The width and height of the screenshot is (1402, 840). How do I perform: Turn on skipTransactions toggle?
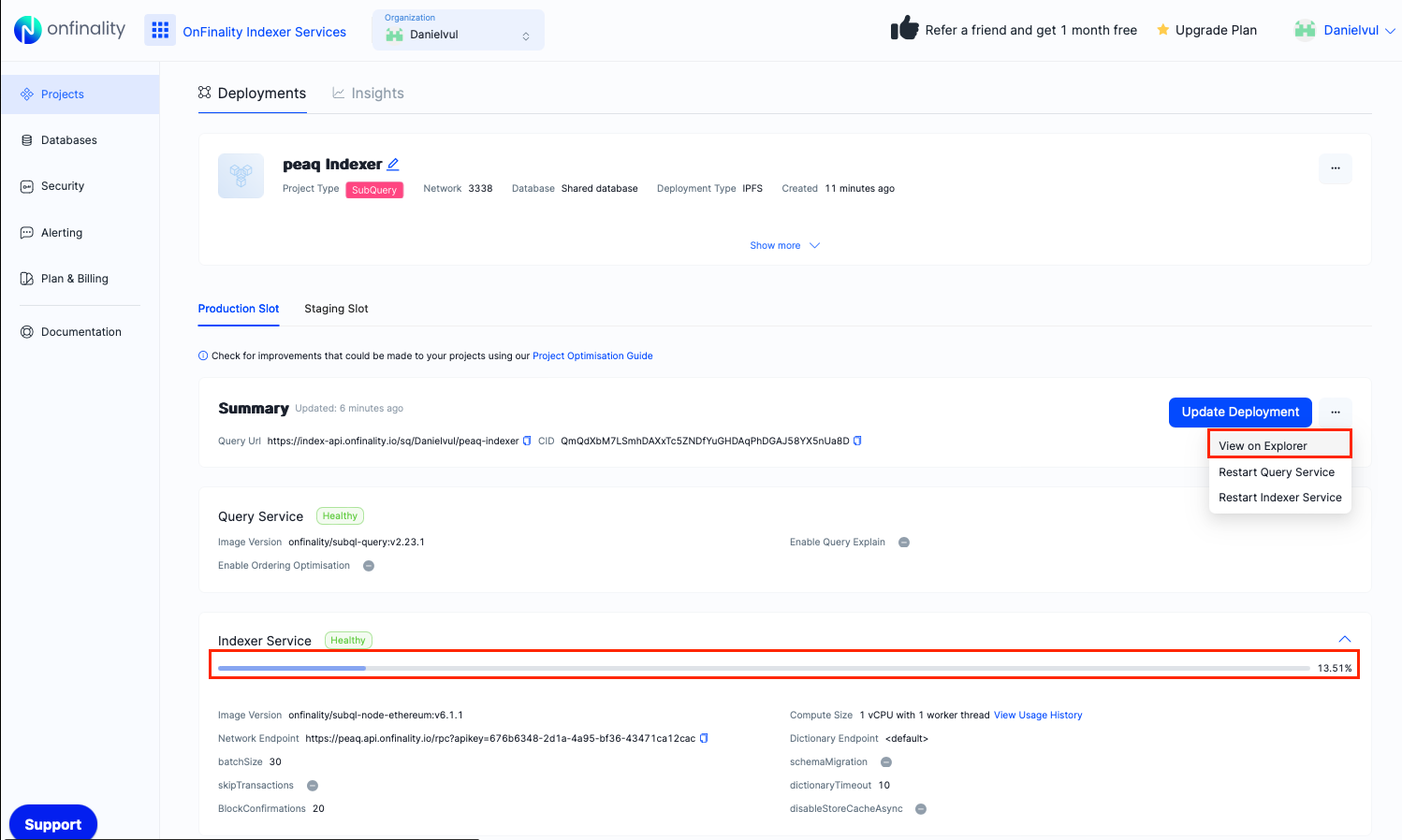click(312, 785)
